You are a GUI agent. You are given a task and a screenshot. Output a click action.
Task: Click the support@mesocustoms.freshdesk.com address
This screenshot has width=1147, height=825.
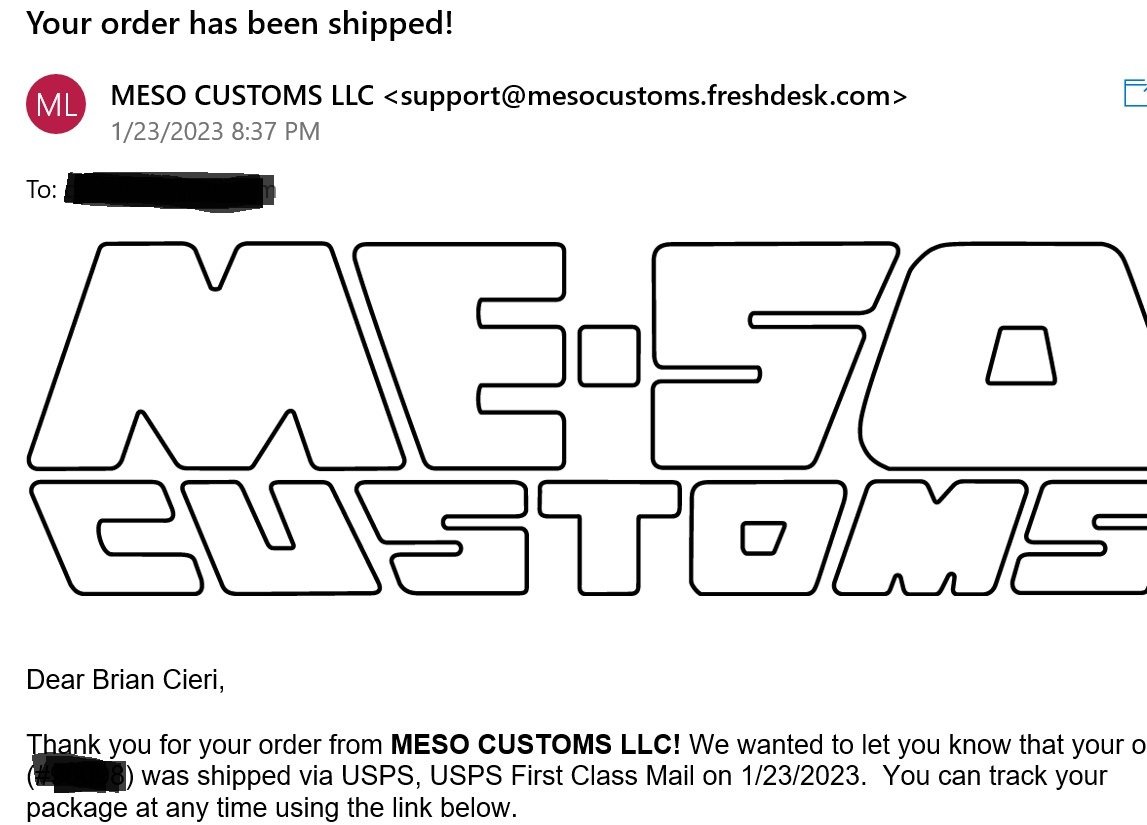pyautogui.click(x=644, y=96)
